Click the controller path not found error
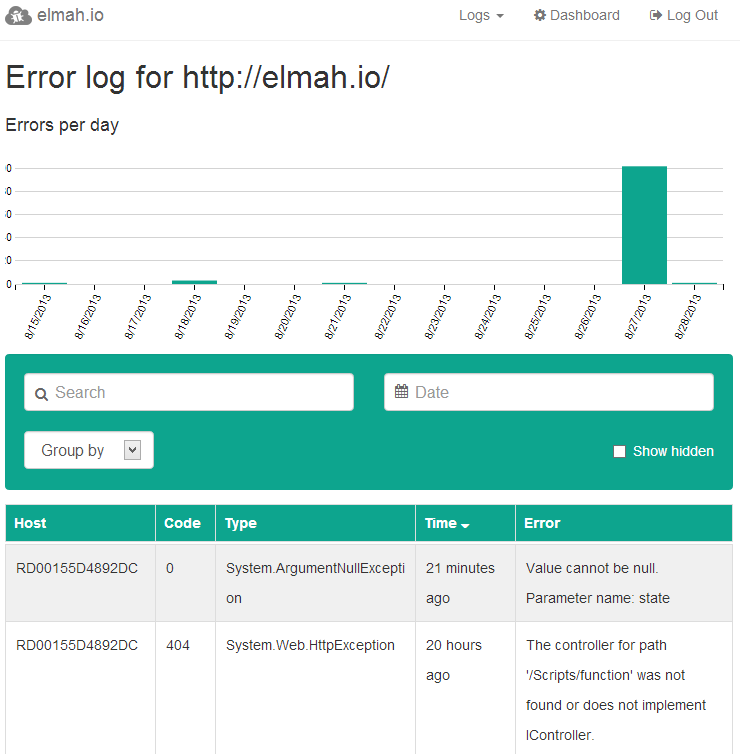Screen dimensions: 740x754 tap(615, 690)
